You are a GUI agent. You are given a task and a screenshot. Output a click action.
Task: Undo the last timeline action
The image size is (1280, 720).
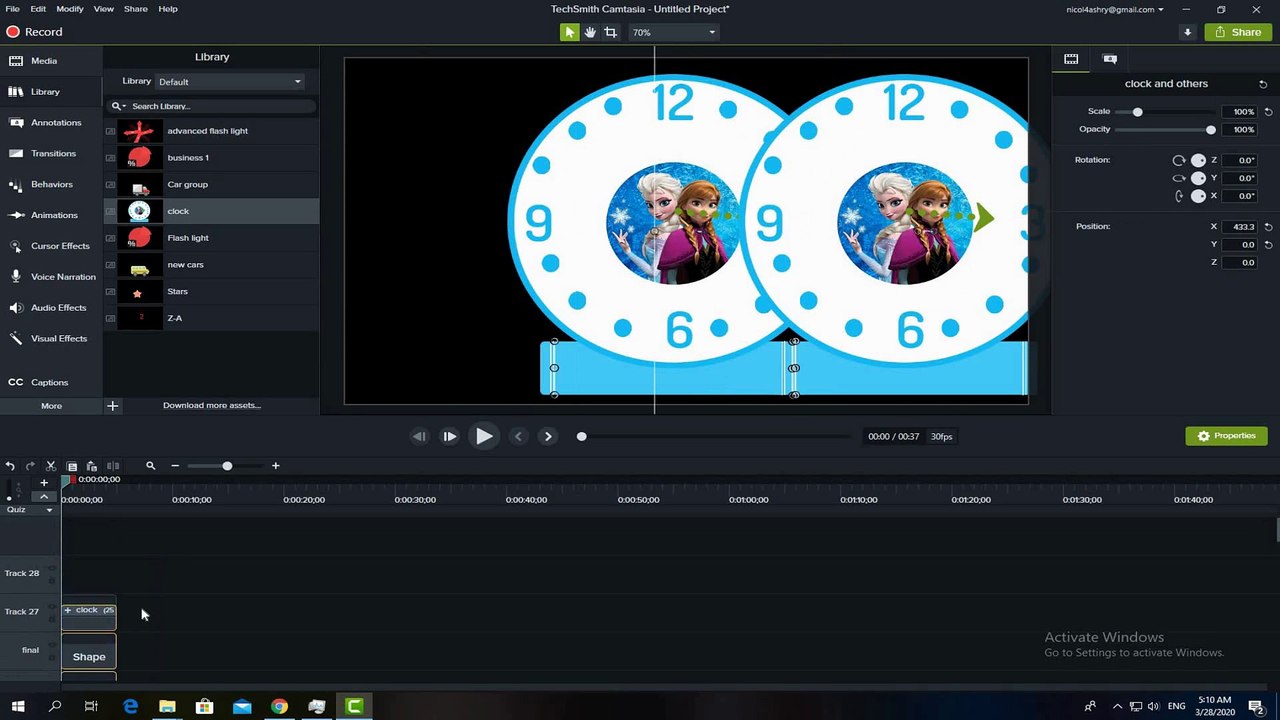10,466
